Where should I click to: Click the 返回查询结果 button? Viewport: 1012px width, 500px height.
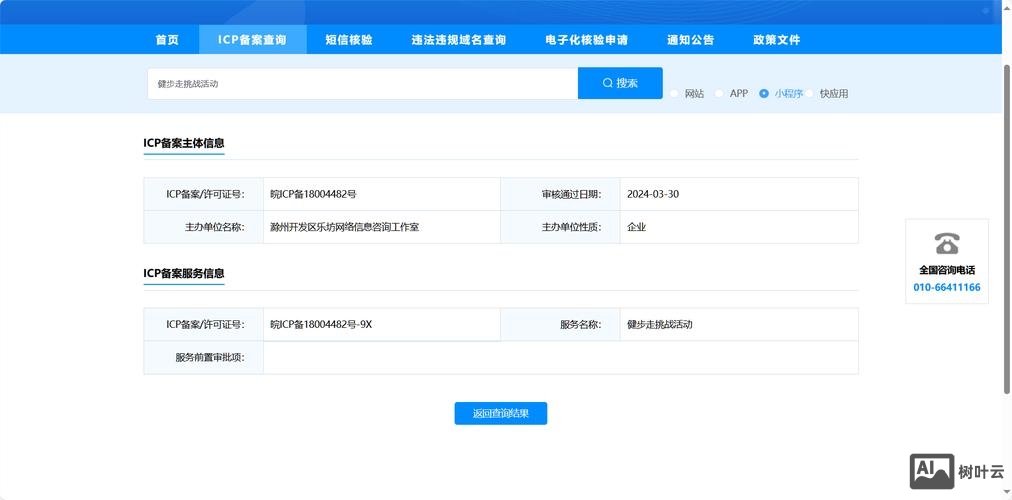[x=501, y=414]
